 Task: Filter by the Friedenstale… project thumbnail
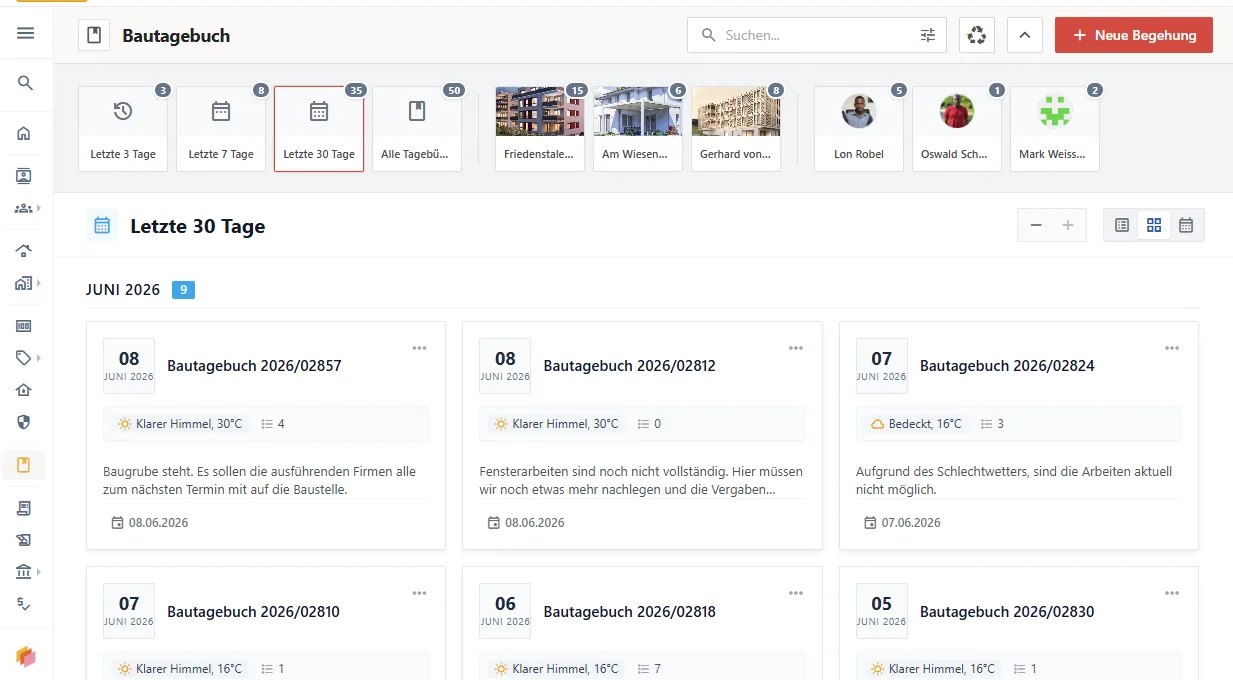[x=540, y=128]
